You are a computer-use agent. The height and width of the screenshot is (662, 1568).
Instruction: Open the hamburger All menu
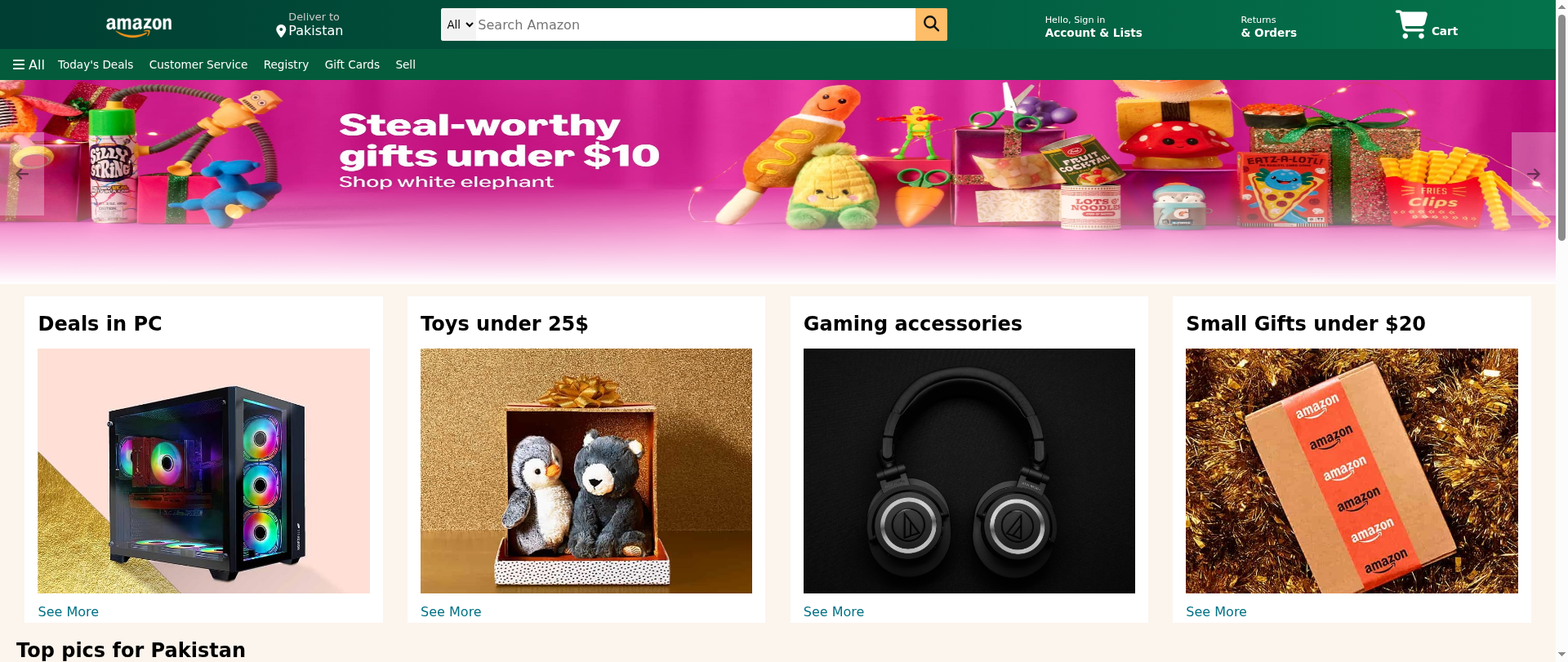tap(29, 64)
